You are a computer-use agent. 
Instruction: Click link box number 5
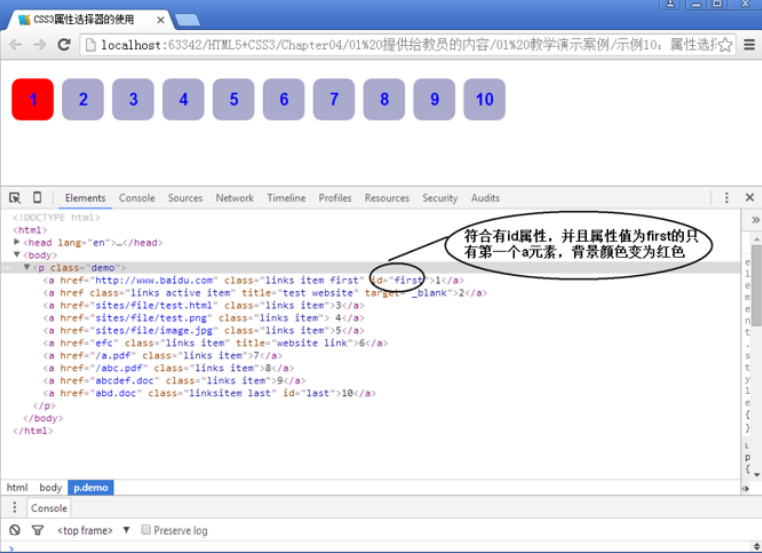coord(233,99)
